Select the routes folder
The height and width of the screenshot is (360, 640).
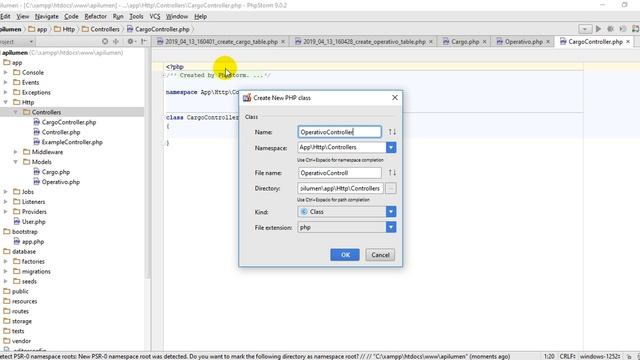pyautogui.click(x=16, y=311)
